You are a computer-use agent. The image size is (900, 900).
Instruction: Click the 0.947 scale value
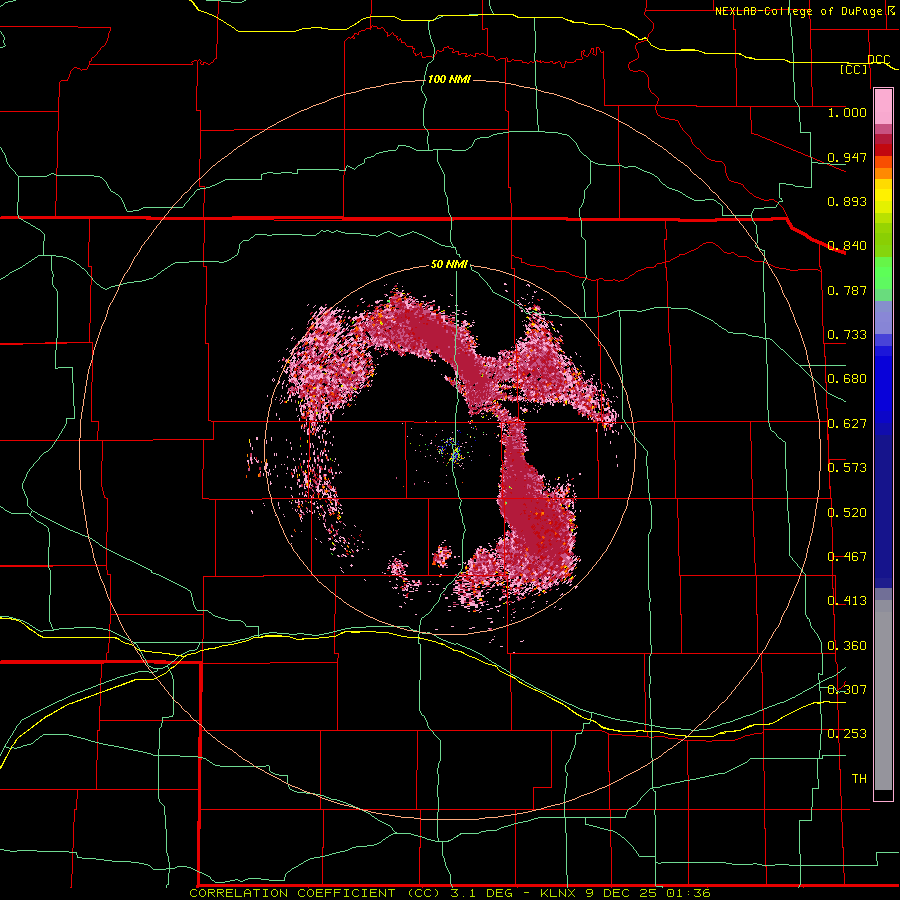(x=847, y=157)
